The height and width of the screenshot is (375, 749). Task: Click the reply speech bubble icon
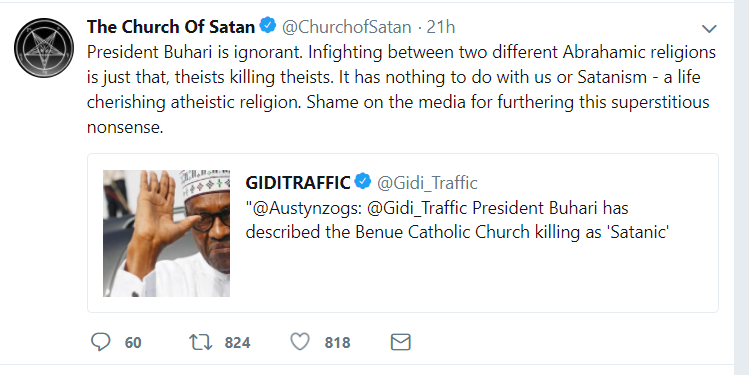[x=100, y=342]
